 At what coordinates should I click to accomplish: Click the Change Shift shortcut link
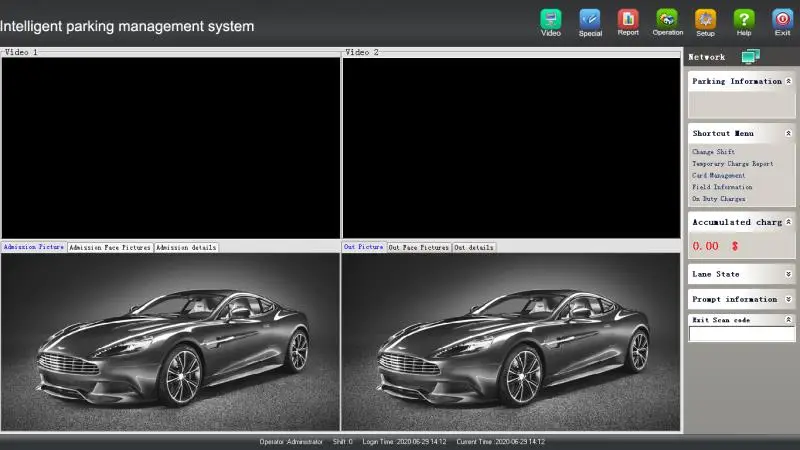pyautogui.click(x=713, y=152)
